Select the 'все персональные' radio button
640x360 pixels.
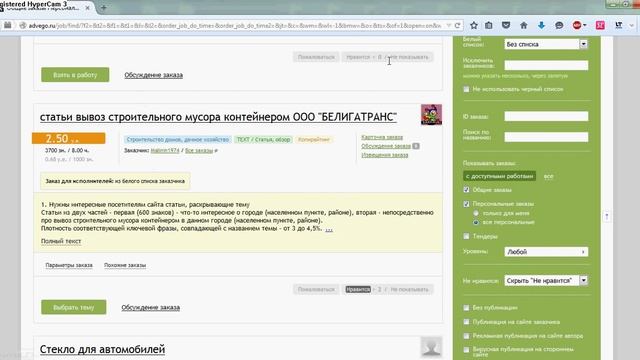[476, 222]
